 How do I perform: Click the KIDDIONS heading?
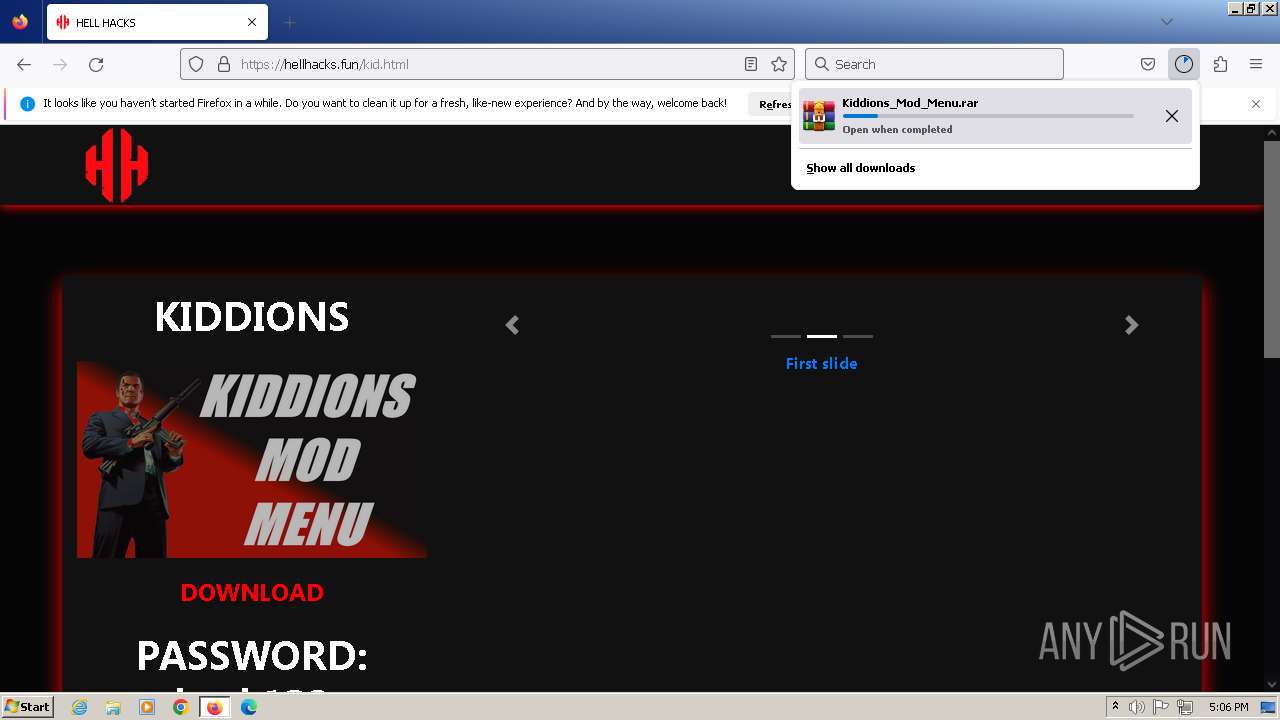[252, 317]
